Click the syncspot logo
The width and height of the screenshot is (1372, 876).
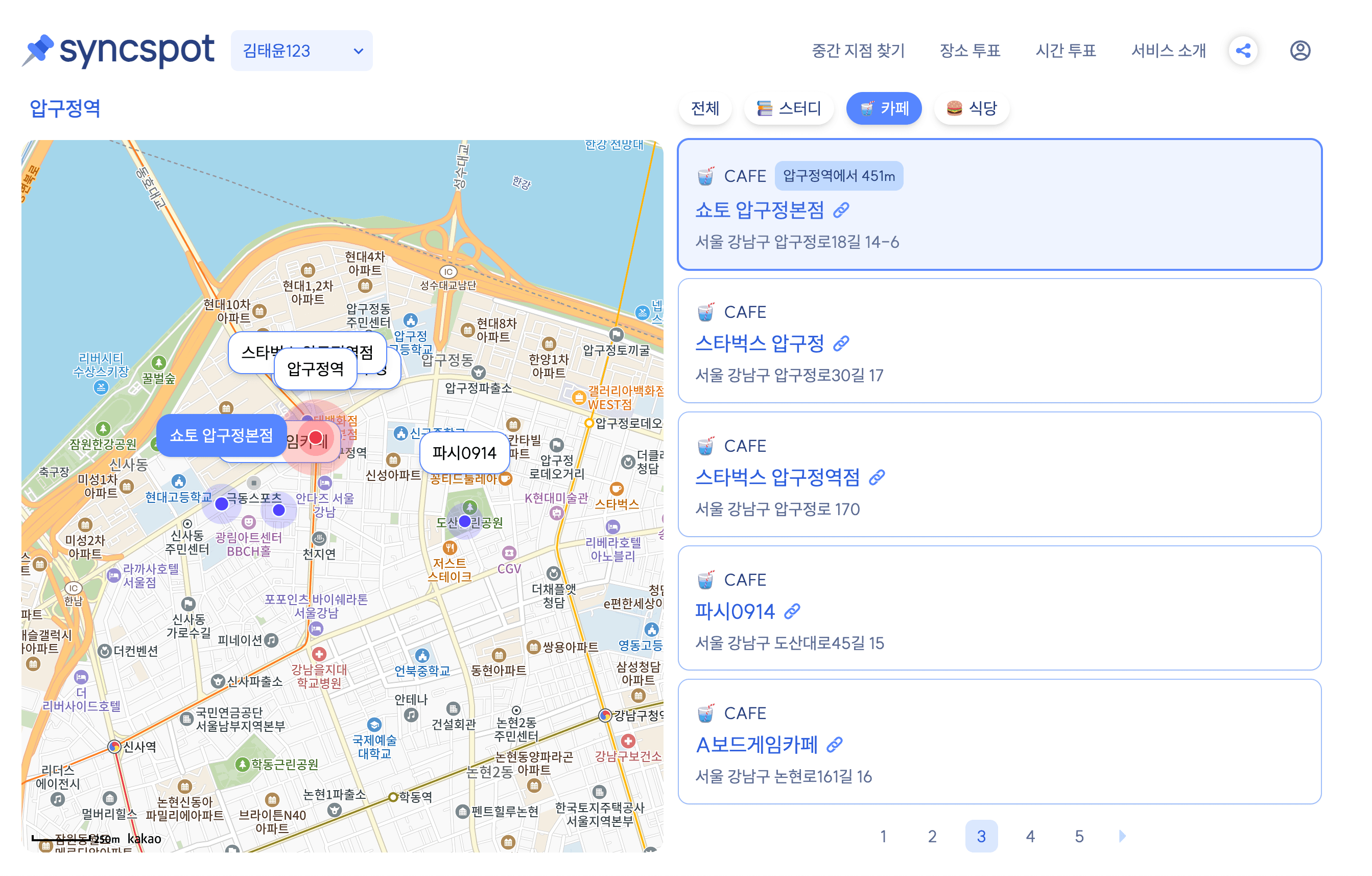coord(118,51)
